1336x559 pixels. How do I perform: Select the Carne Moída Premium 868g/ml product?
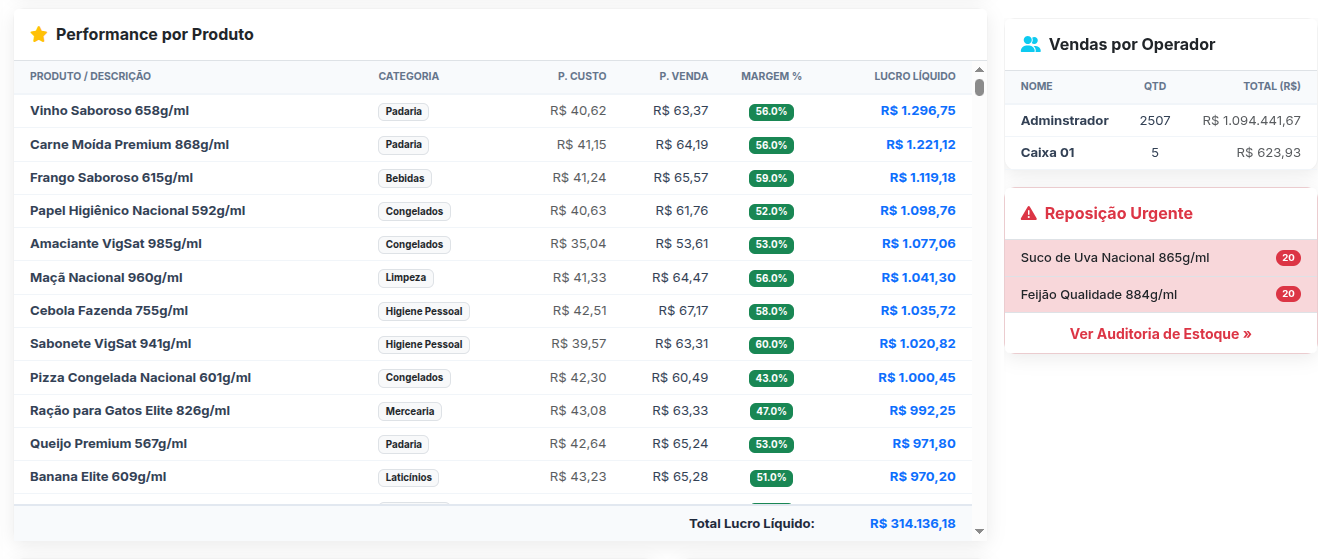coord(129,144)
